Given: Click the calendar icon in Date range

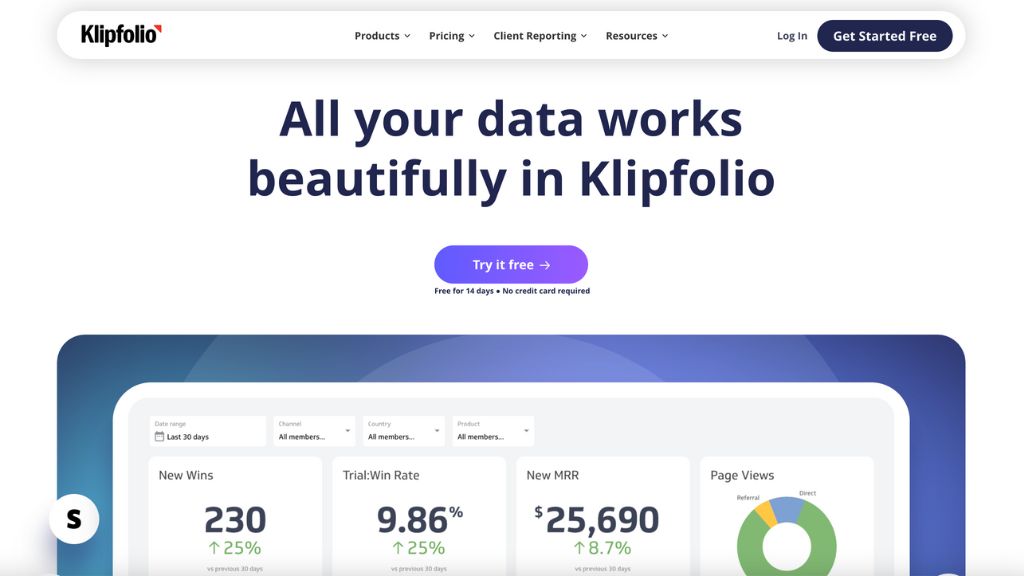Looking at the screenshot, I should [159, 437].
